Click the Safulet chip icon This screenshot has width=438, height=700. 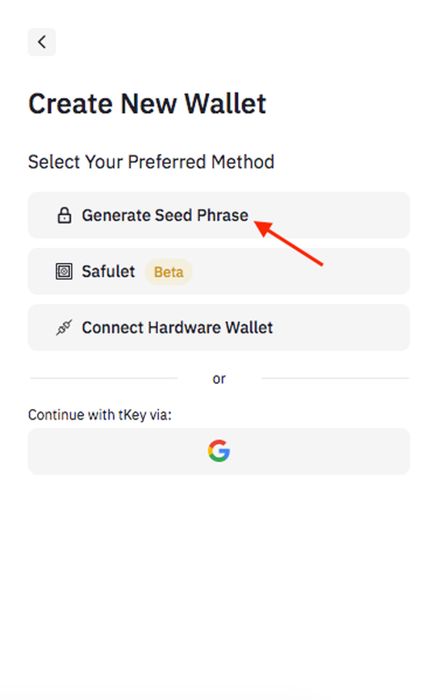(x=64, y=271)
